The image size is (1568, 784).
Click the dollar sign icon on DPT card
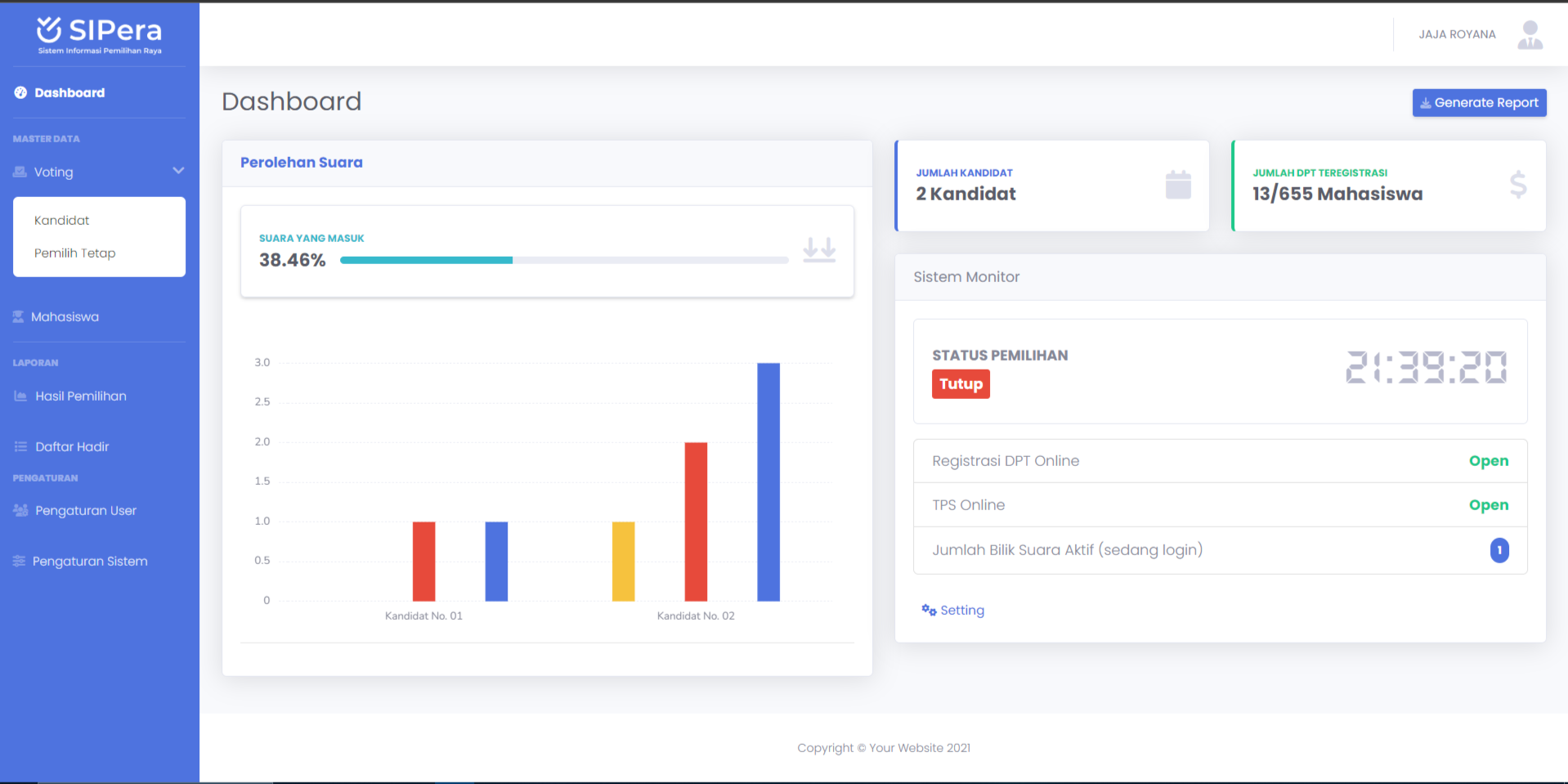tap(1517, 186)
